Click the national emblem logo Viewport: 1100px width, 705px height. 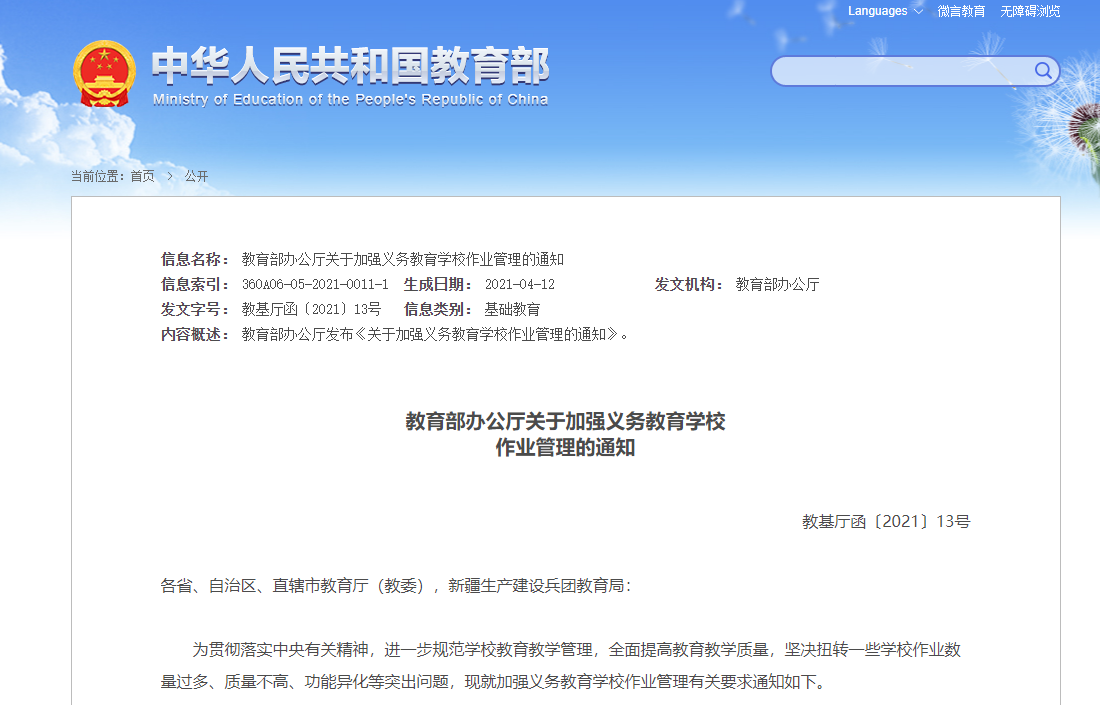click(104, 74)
